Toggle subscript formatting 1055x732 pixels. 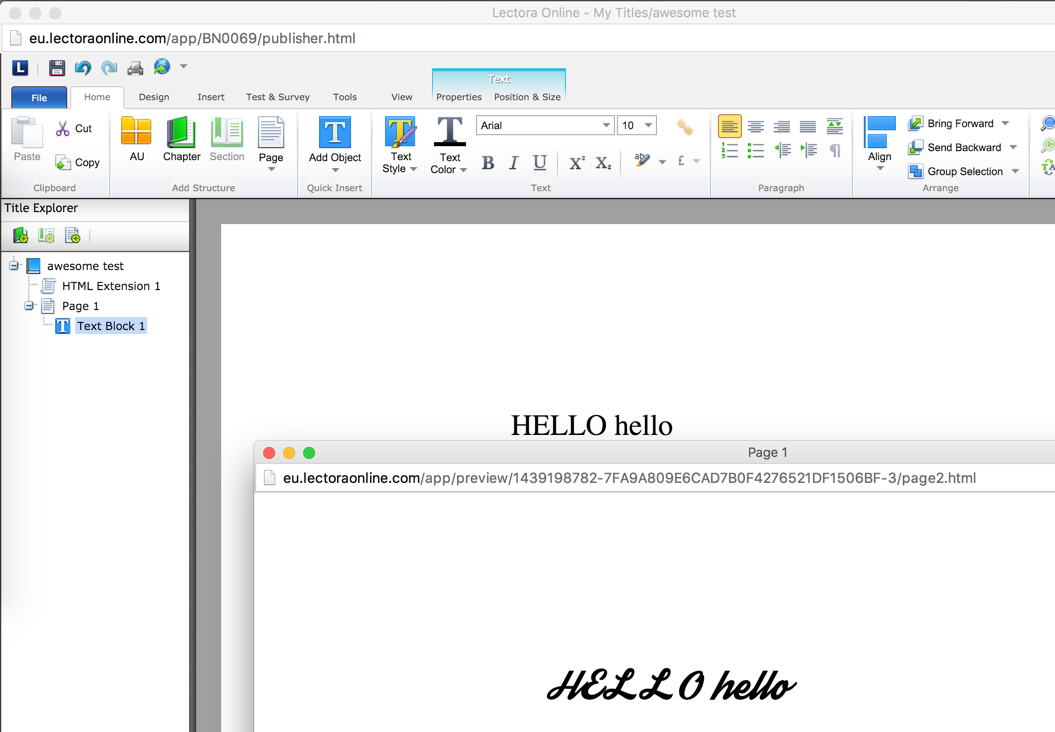pyautogui.click(x=604, y=163)
